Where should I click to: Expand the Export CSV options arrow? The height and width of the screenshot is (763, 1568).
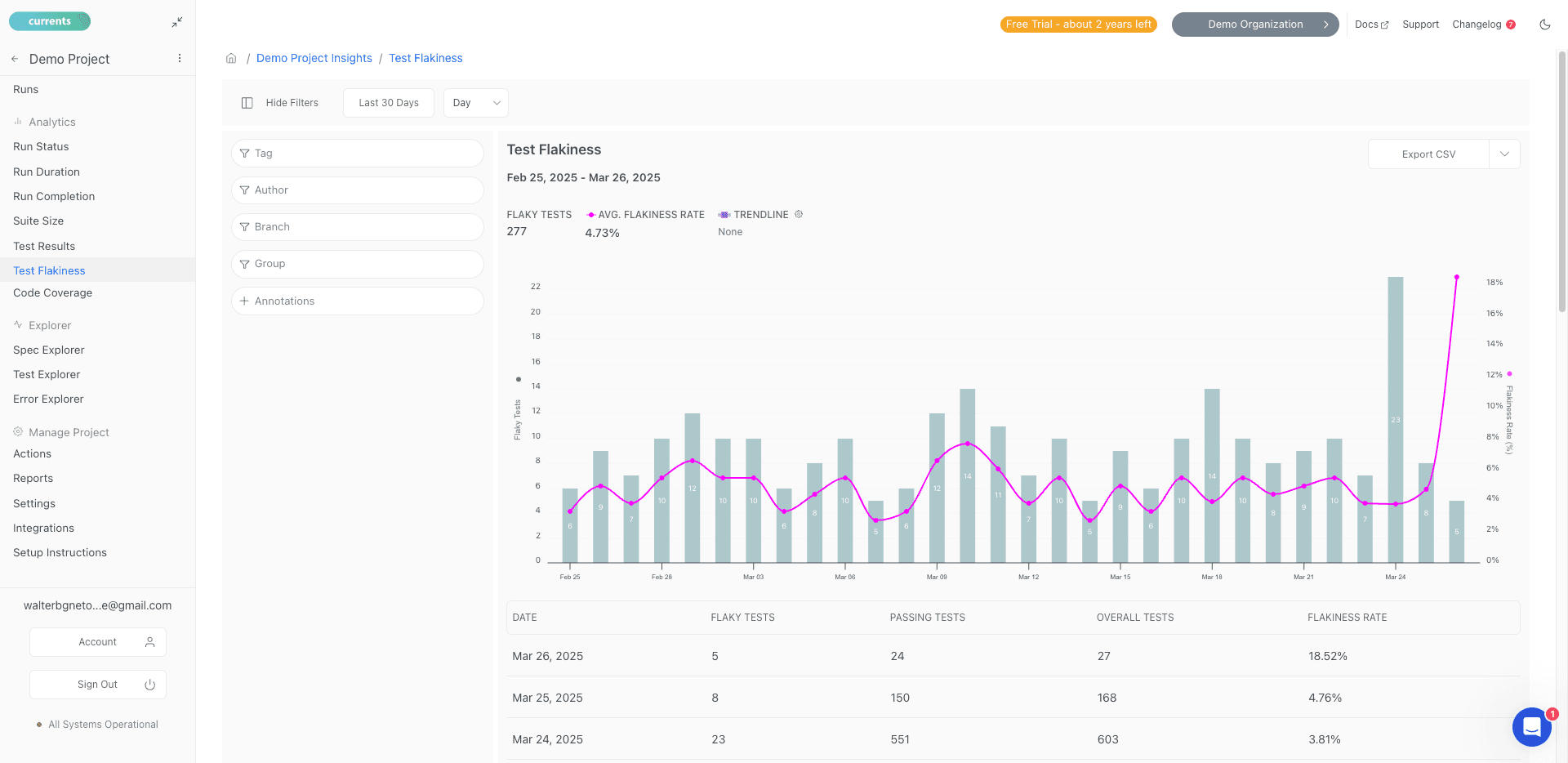coord(1504,154)
